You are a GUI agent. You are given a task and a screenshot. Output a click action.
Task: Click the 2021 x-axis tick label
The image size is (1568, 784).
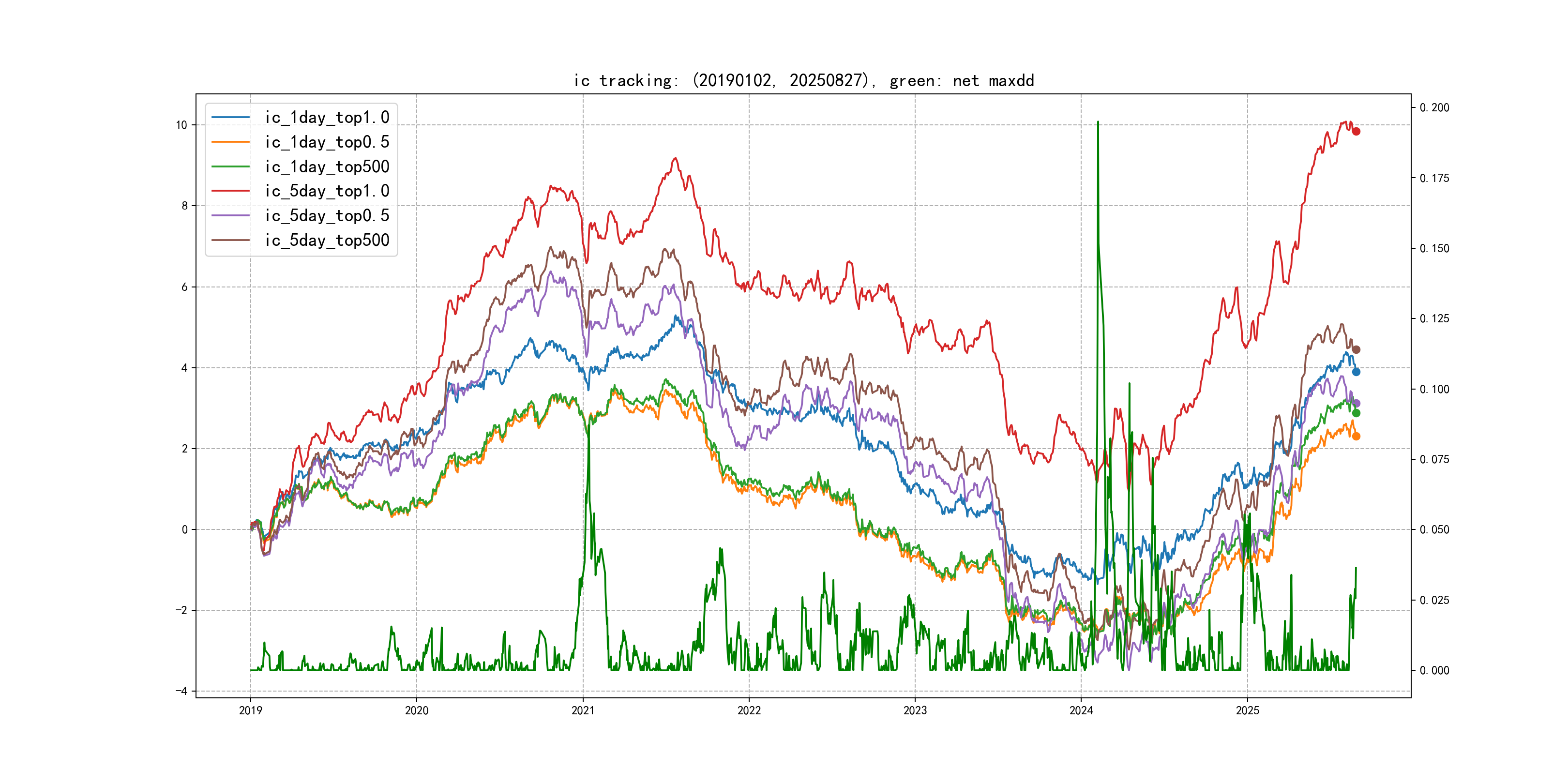(x=583, y=710)
